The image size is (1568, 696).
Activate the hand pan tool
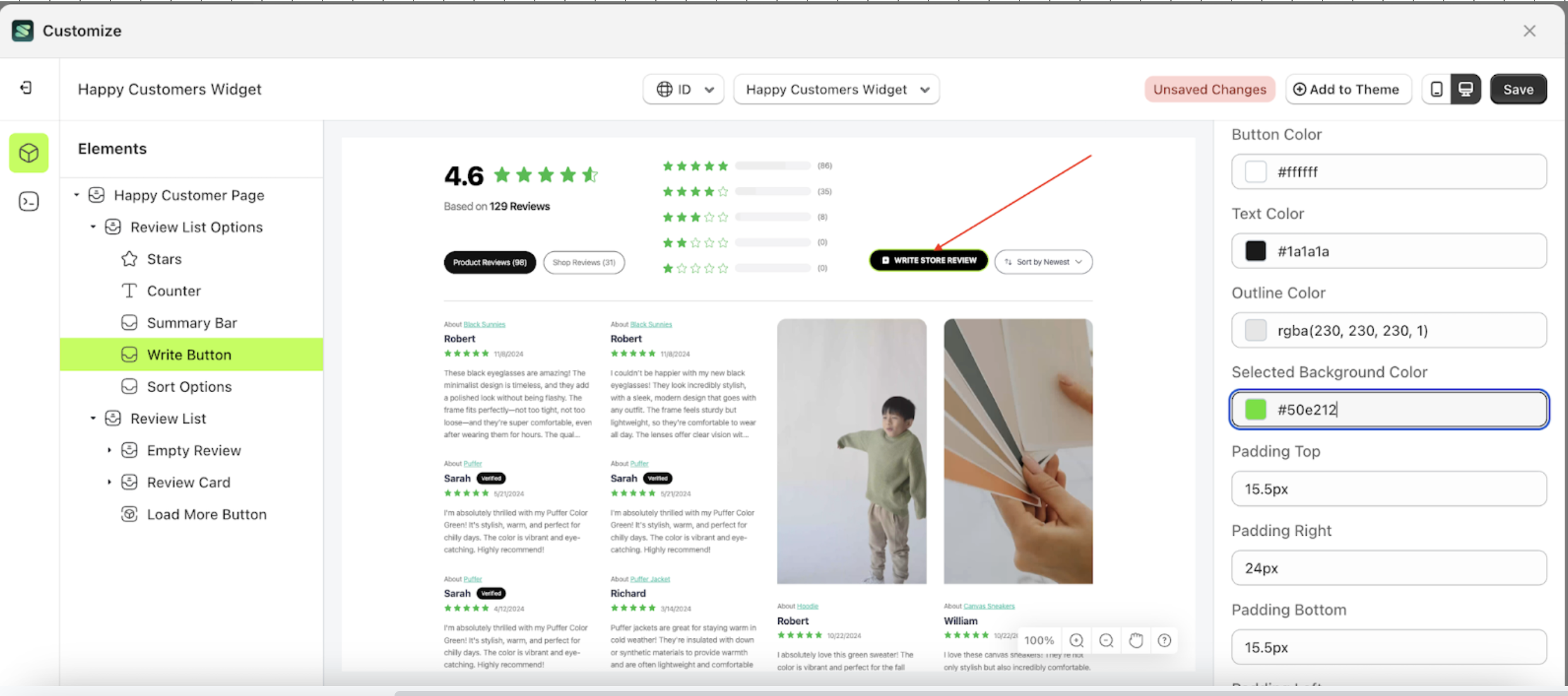point(1136,640)
